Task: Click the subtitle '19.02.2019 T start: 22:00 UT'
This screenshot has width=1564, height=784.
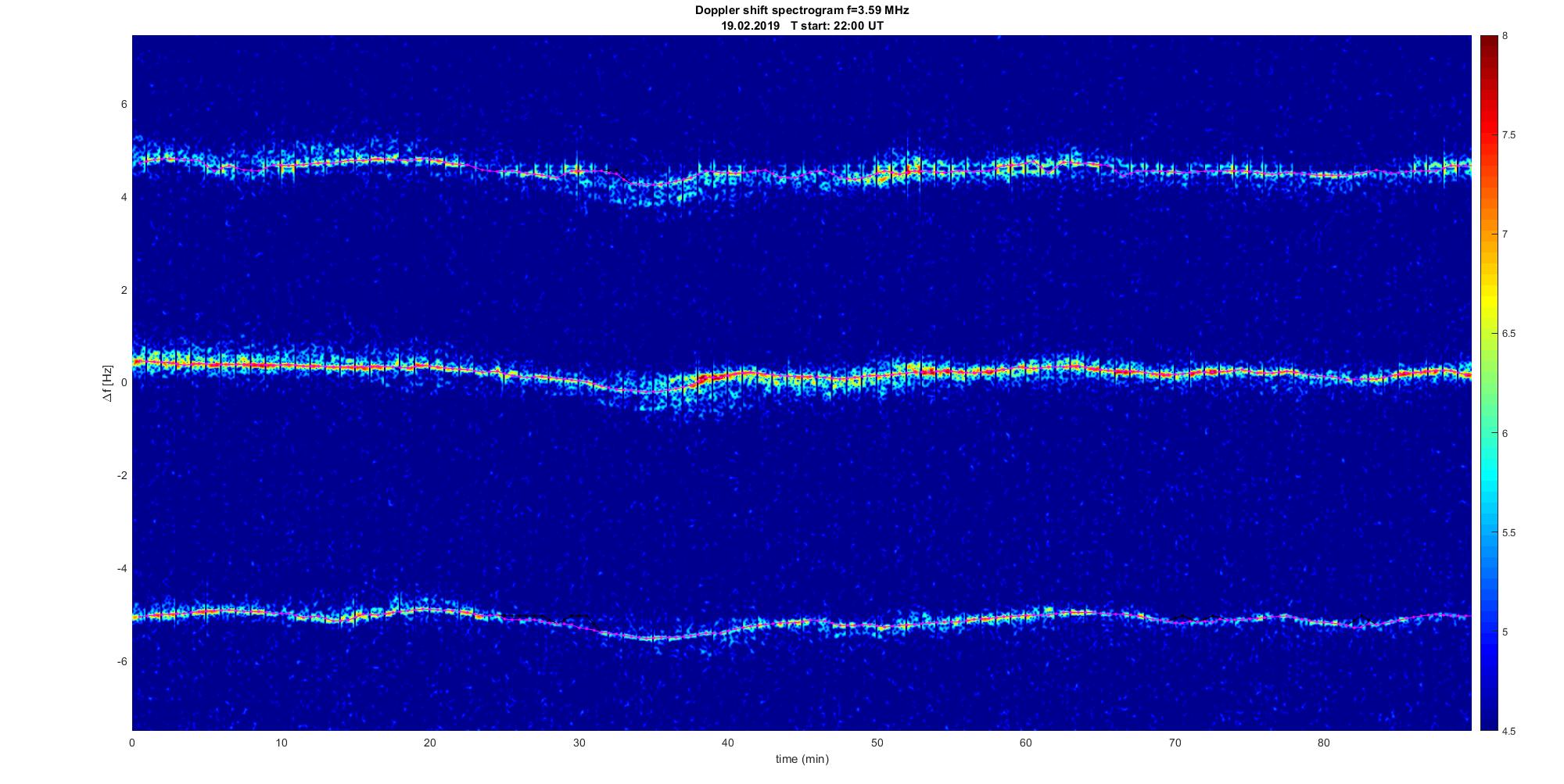Action: [802, 26]
